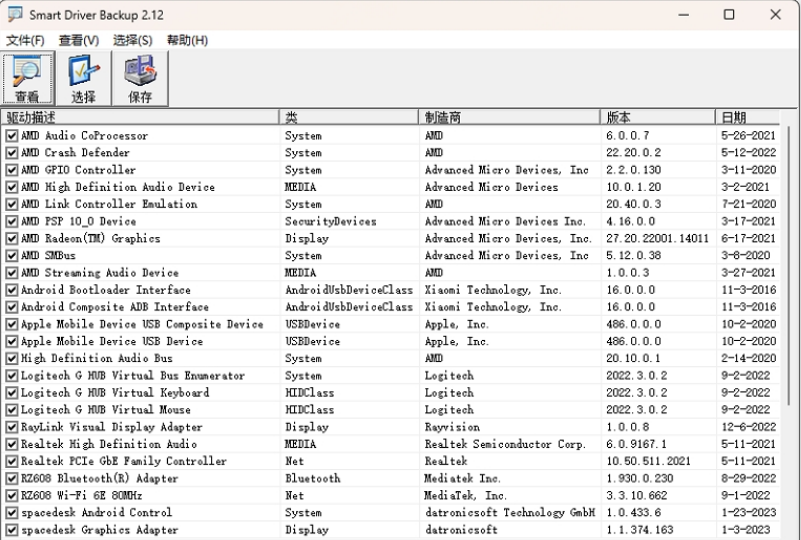
Task: Toggle RZ608 Bluetooth(R) Adapter checkbox
Action: (x=12, y=479)
